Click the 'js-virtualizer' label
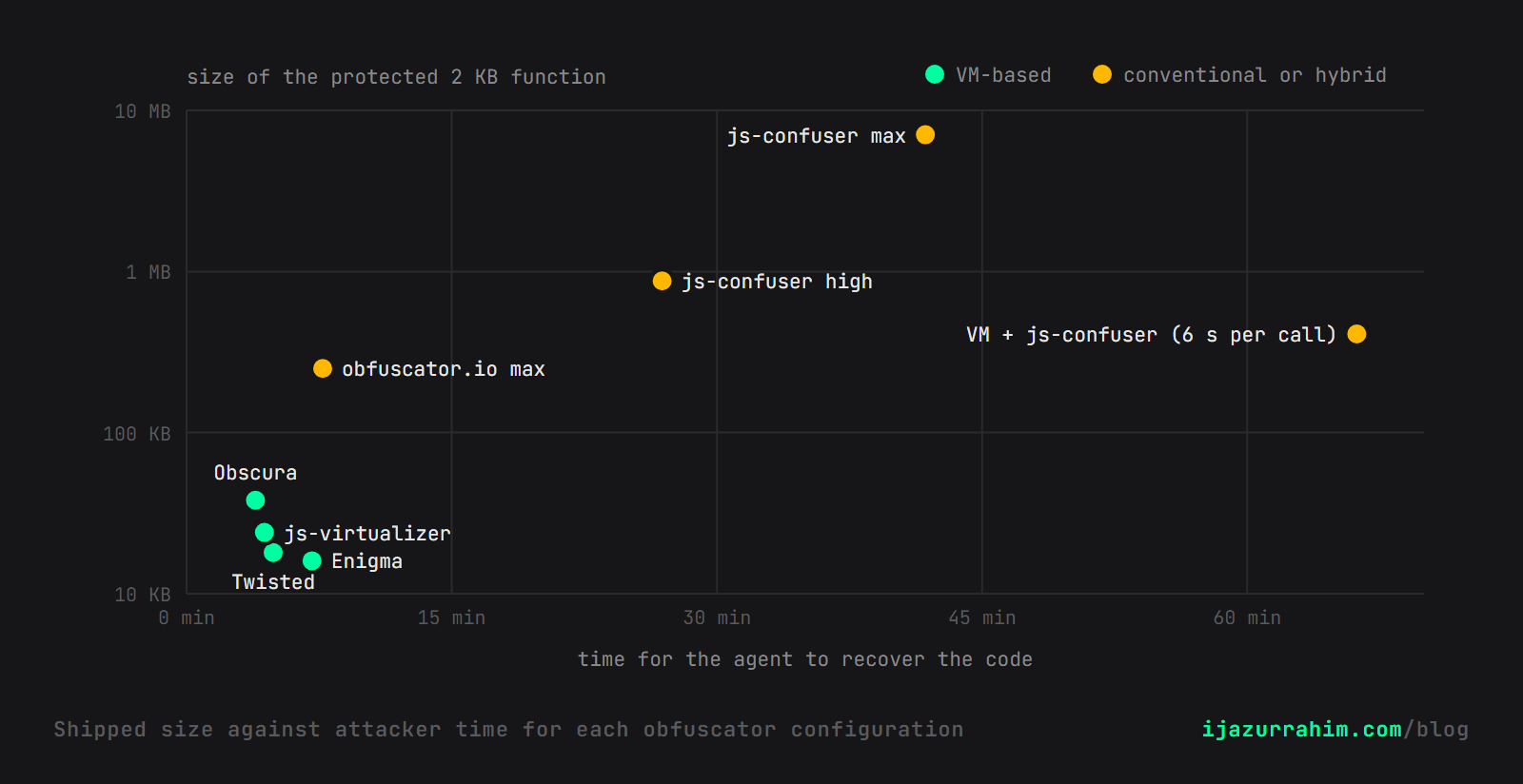 (367, 534)
